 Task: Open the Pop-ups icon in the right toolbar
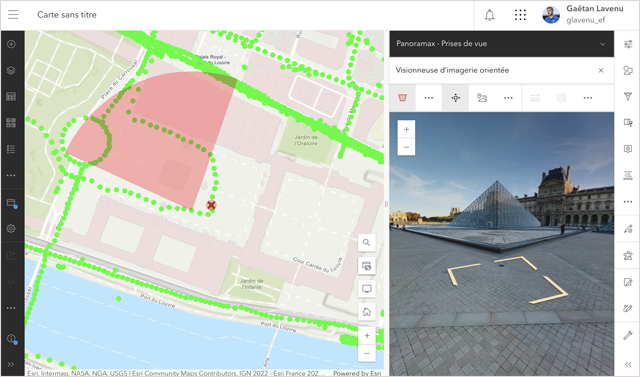[628, 149]
